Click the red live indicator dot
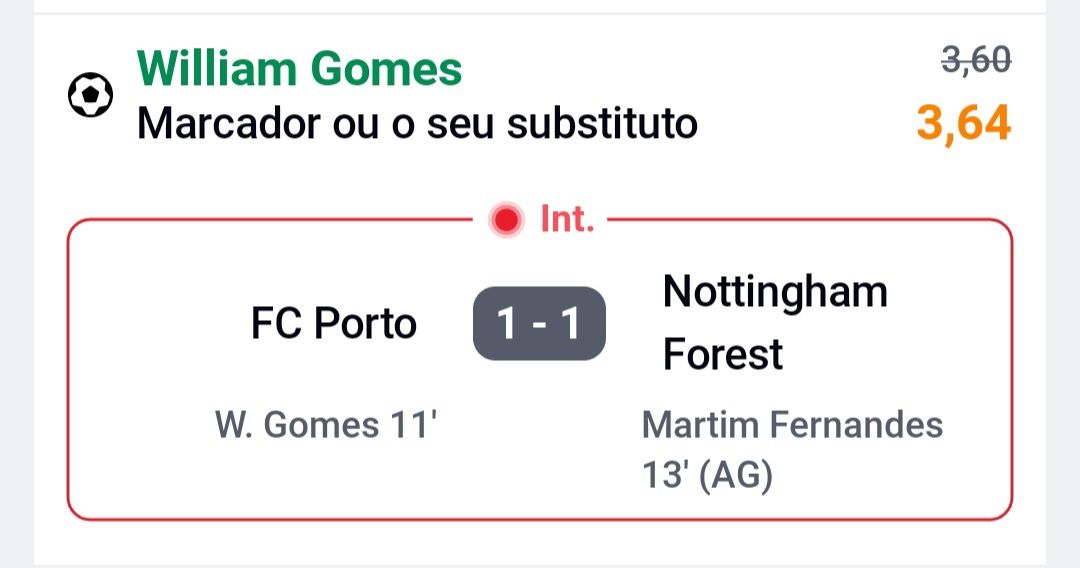This screenshot has height=568, width=1080. pos(507,220)
